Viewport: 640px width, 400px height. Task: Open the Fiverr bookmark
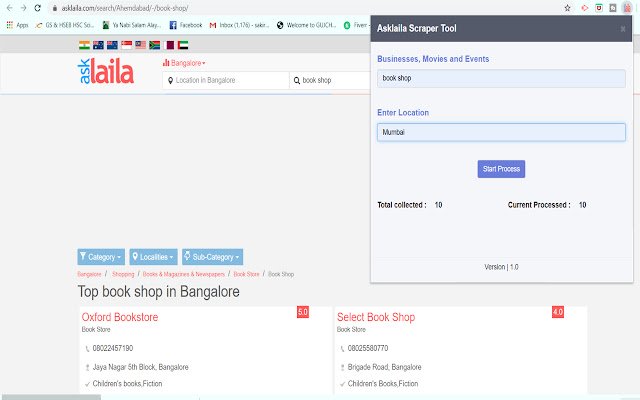pos(356,25)
